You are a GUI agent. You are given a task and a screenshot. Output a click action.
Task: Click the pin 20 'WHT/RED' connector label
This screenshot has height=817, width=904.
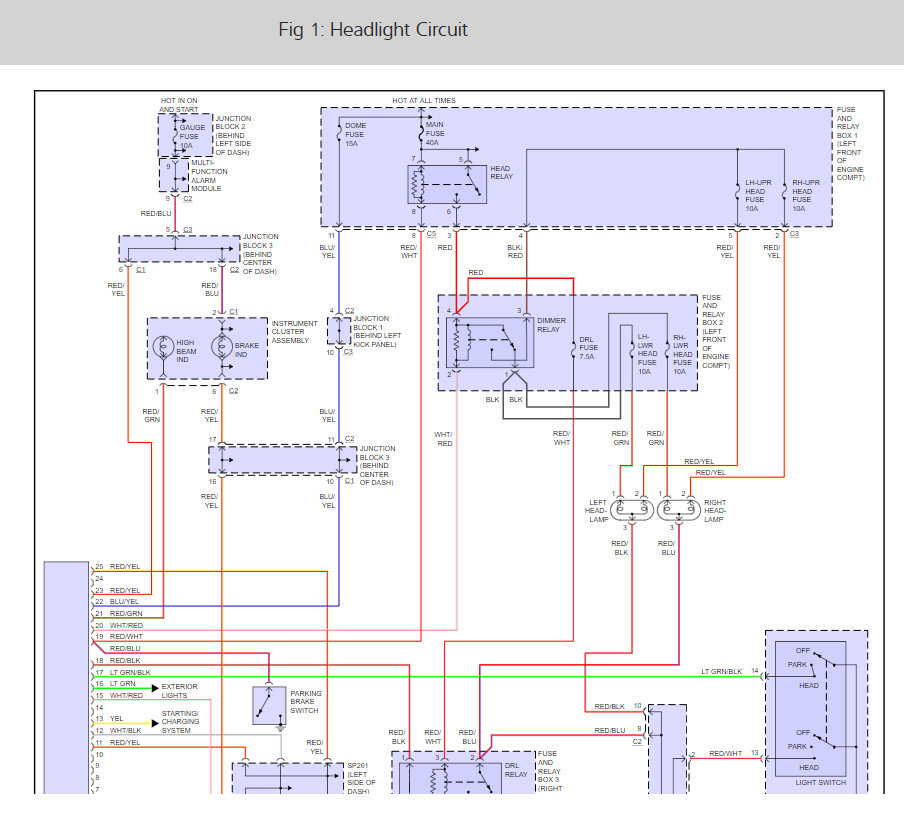click(126, 626)
